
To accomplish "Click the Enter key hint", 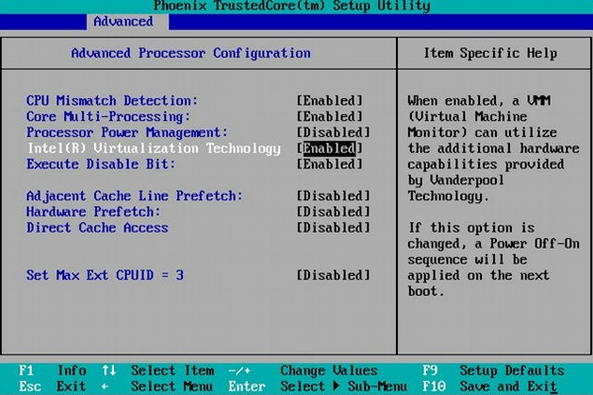I will [x=247, y=386].
